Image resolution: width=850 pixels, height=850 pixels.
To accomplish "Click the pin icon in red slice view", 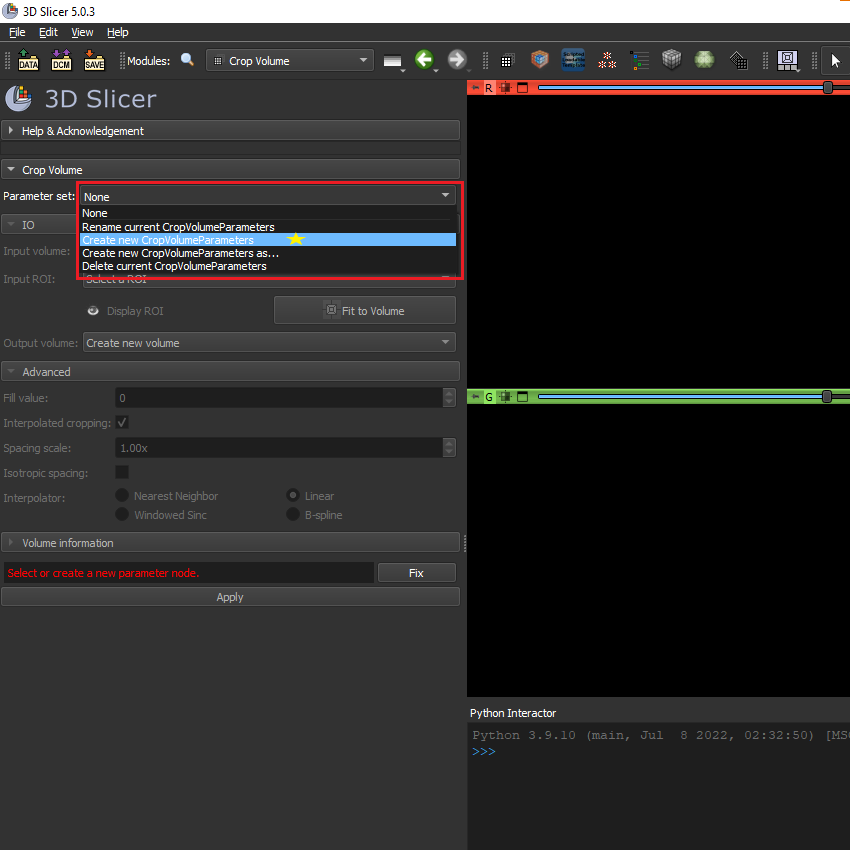I will point(475,87).
